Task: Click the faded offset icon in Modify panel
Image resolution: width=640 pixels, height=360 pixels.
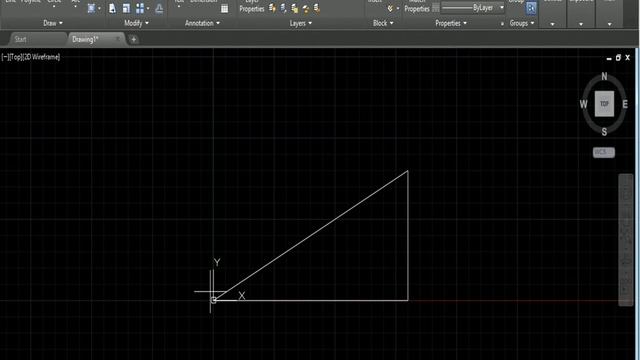Action: (x=159, y=9)
